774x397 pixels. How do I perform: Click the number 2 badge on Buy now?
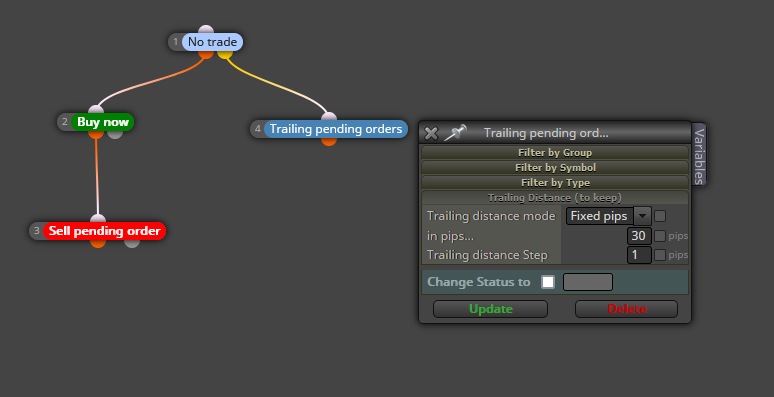click(x=65, y=122)
